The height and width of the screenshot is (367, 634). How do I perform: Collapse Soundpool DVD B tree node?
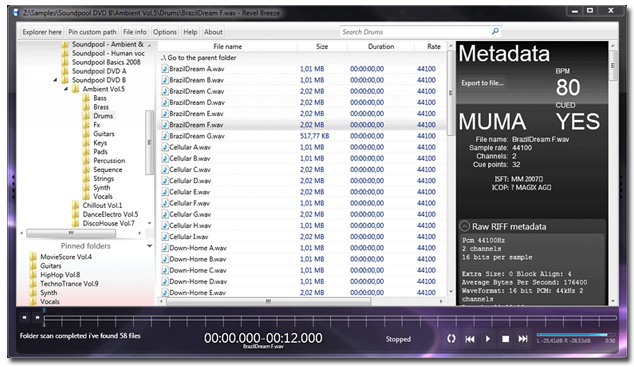click(55, 80)
